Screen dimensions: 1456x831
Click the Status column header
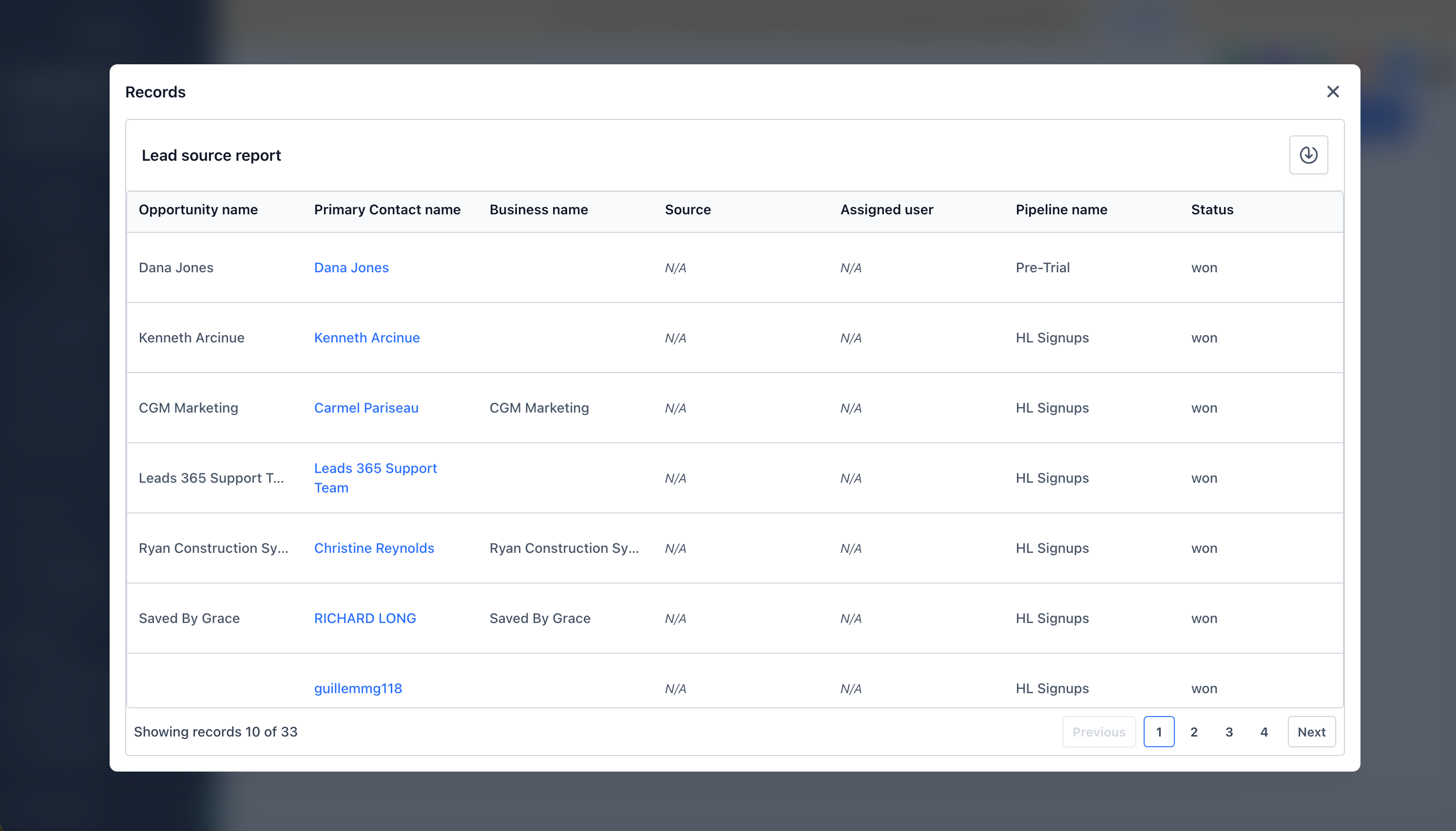[1212, 210]
